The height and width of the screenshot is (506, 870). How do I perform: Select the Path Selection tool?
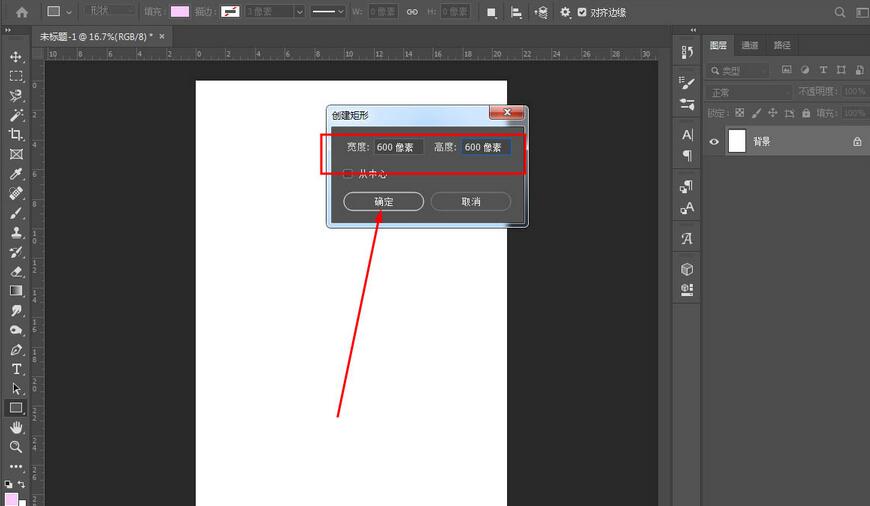coord(16,388)
